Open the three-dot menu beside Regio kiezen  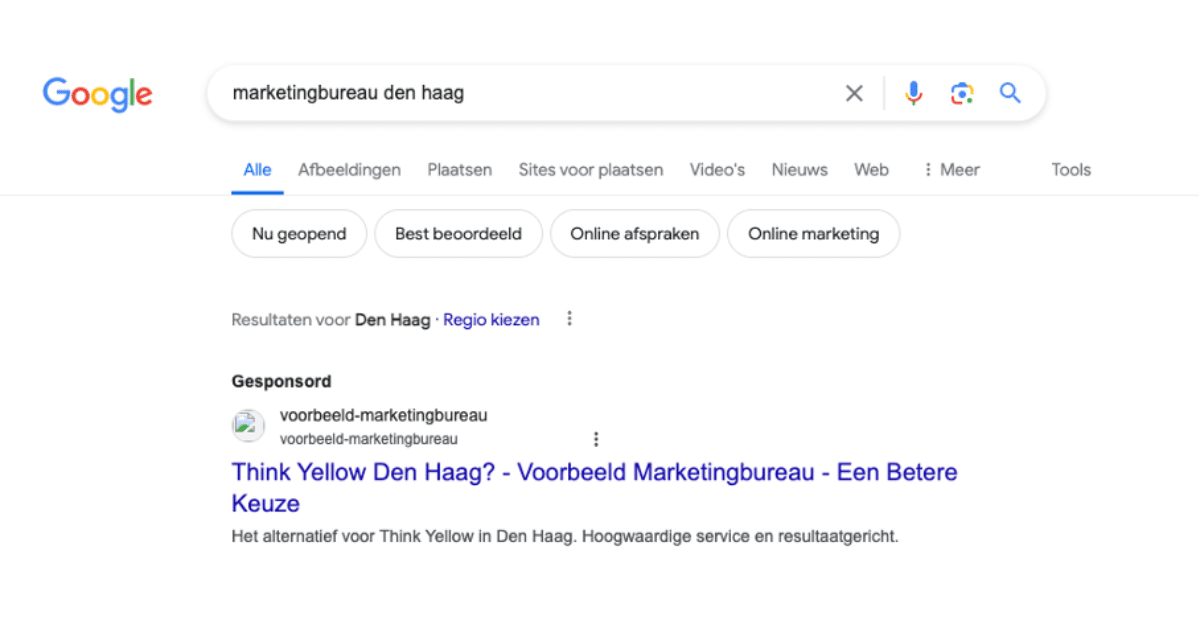(x=570, y=319)
